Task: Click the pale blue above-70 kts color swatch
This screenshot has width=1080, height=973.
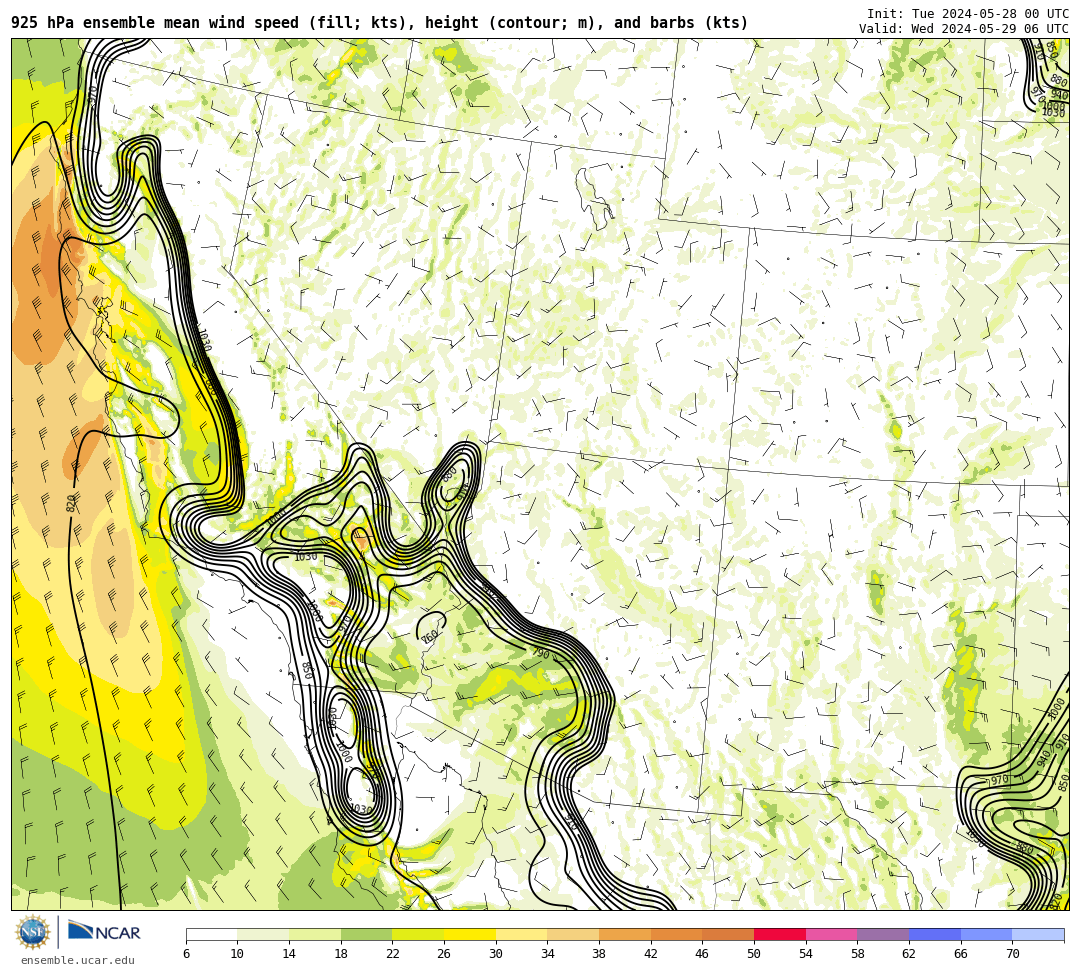Action: coord(1038,934)
